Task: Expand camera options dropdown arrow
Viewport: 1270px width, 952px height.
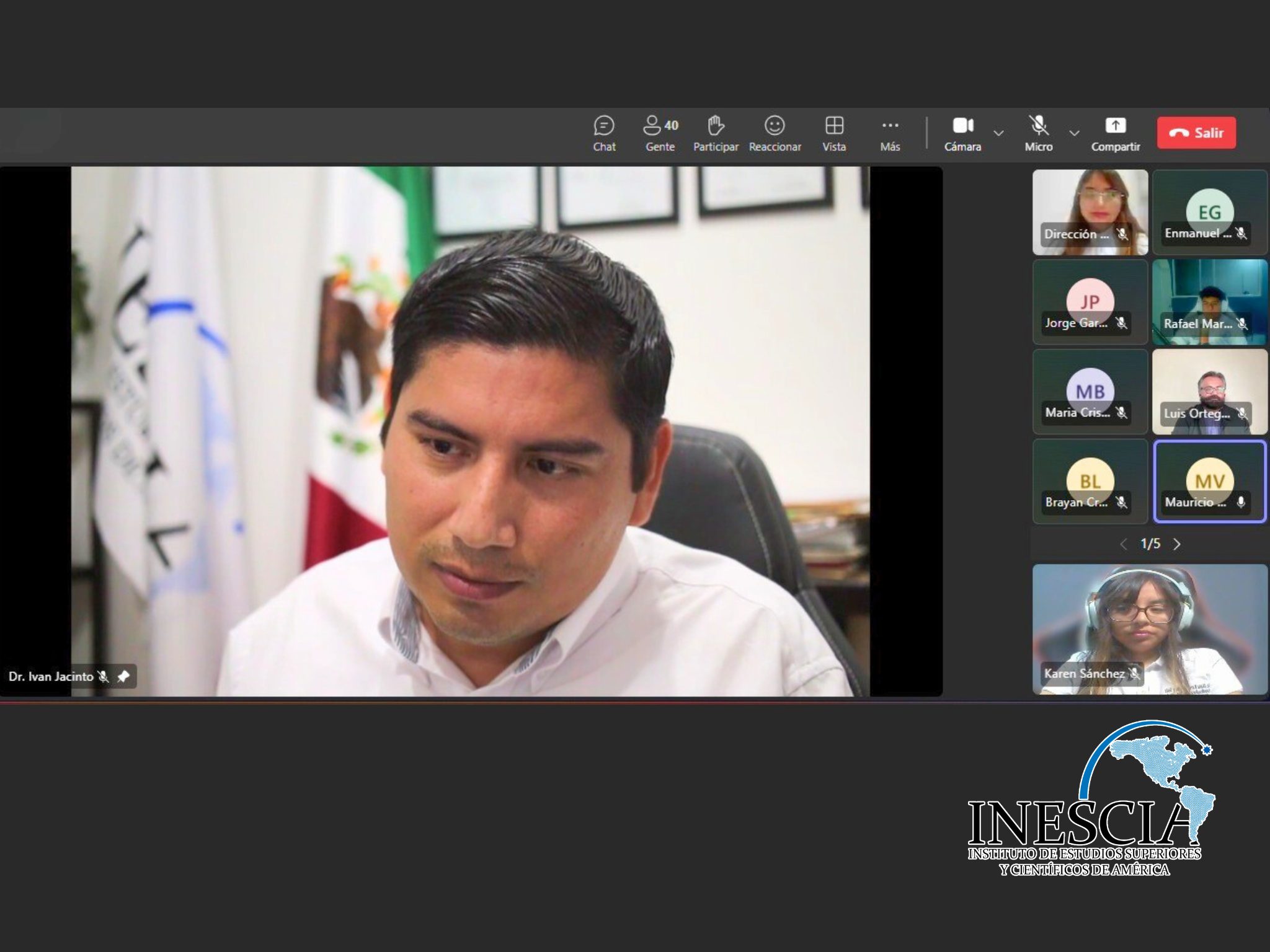Action: coord(998,133)
